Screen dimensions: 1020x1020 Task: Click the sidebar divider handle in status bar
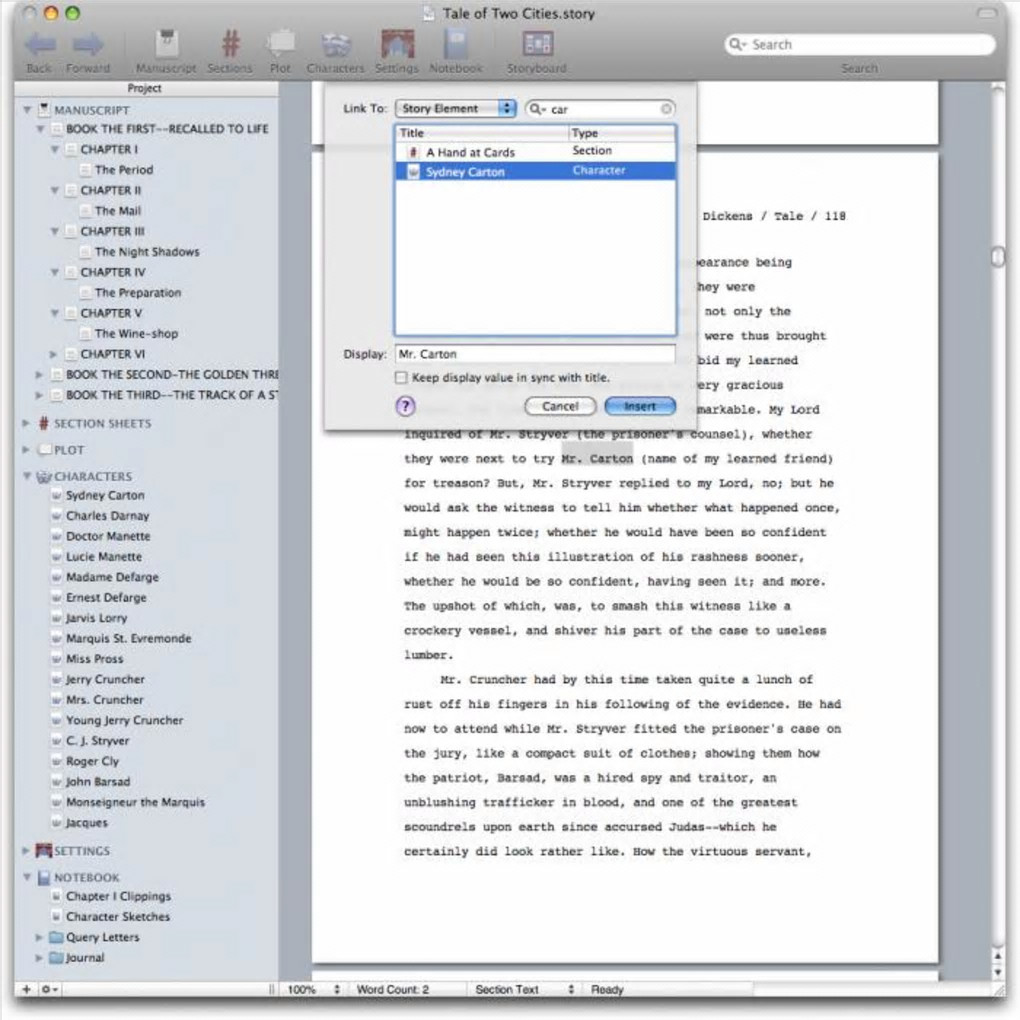tap(271, 989)
